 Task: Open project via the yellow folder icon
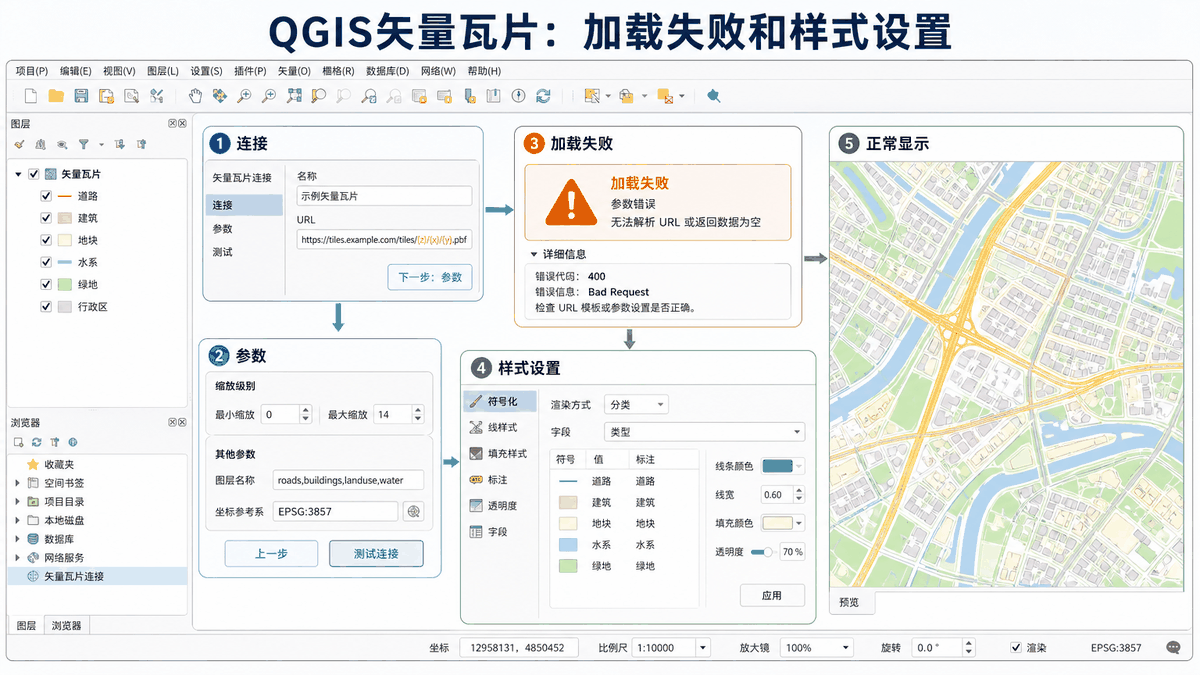pos(56,96)
